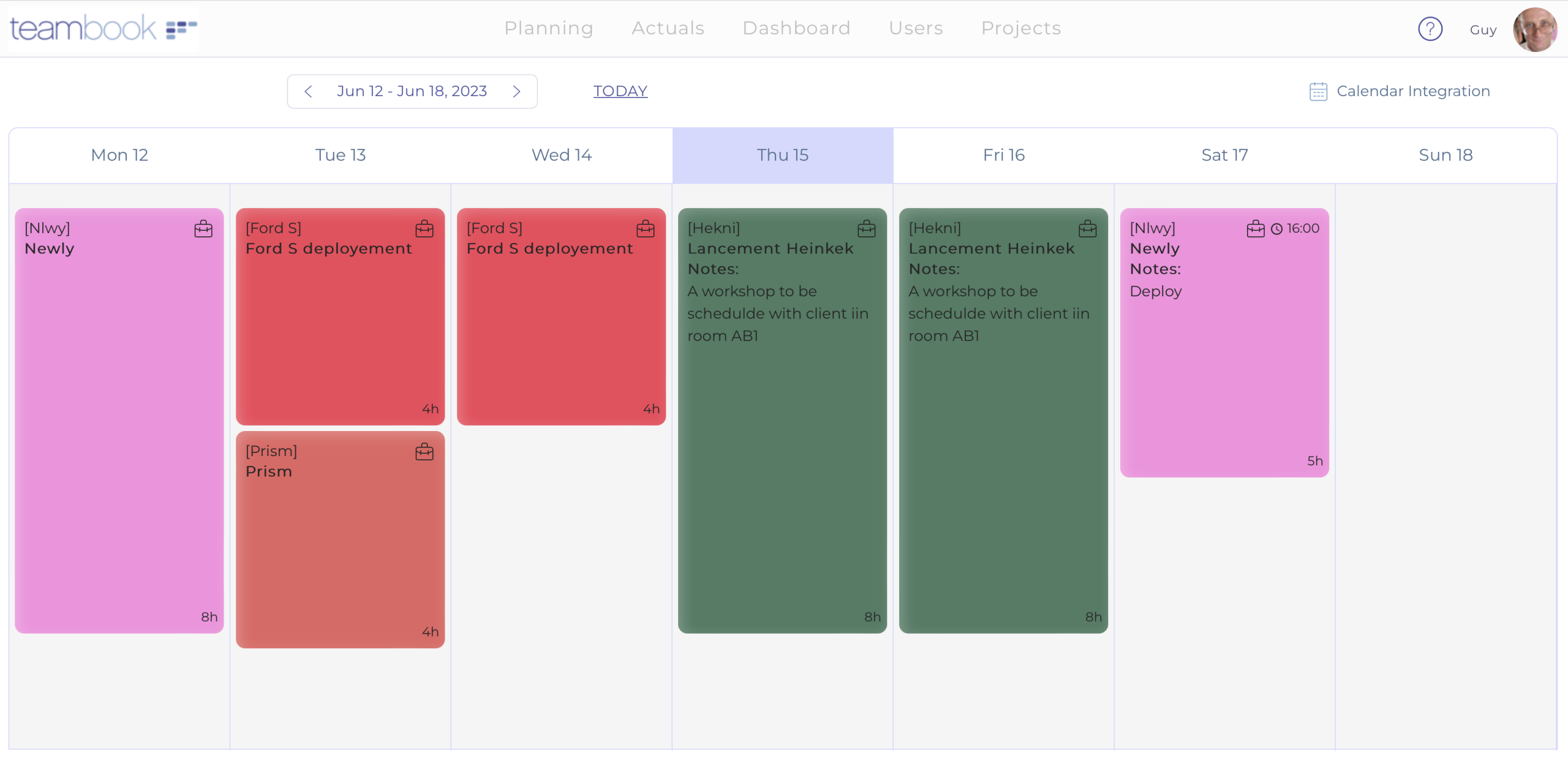Click Guy's profile avatar photo

pyautogui.click(x=1534, y=29)
